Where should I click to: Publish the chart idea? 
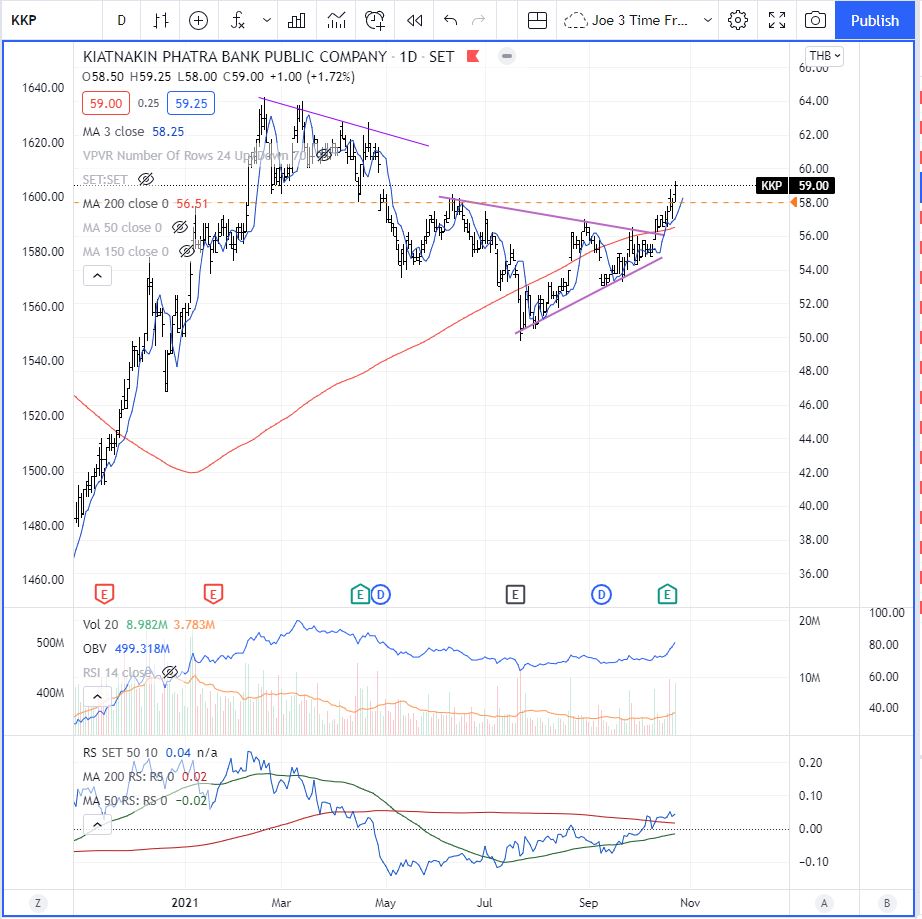(x=874, y=21)
